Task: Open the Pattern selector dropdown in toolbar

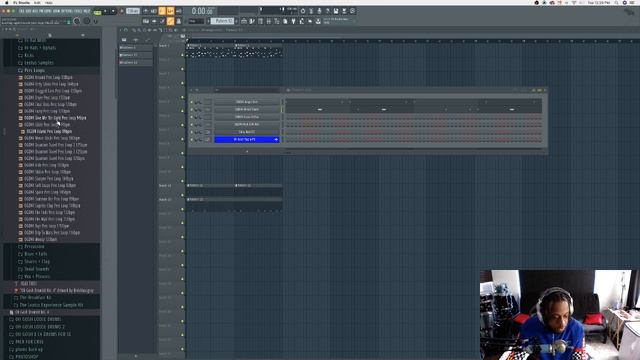Action: (x=223, y=21)
